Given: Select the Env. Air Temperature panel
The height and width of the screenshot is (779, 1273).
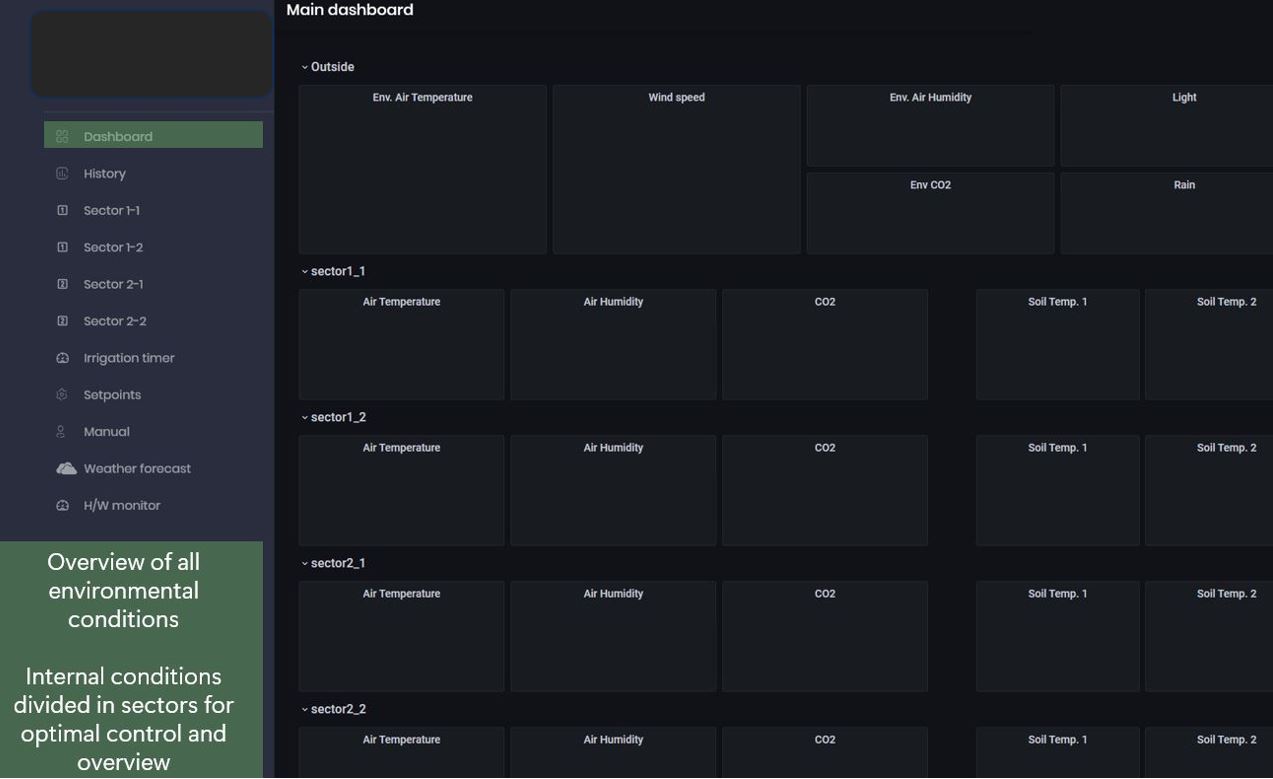Looking at the screenshot, I should click(x=423, y=169).
